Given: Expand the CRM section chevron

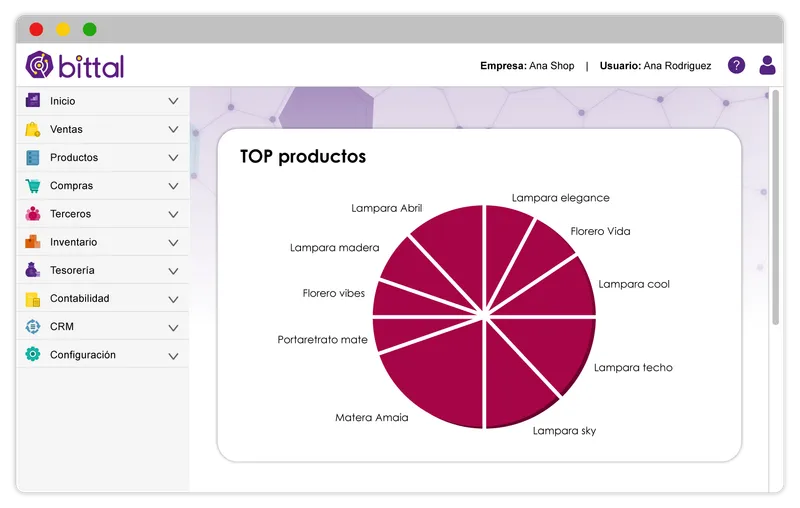Looking at the screenshot, I should [x=173, y=327].
